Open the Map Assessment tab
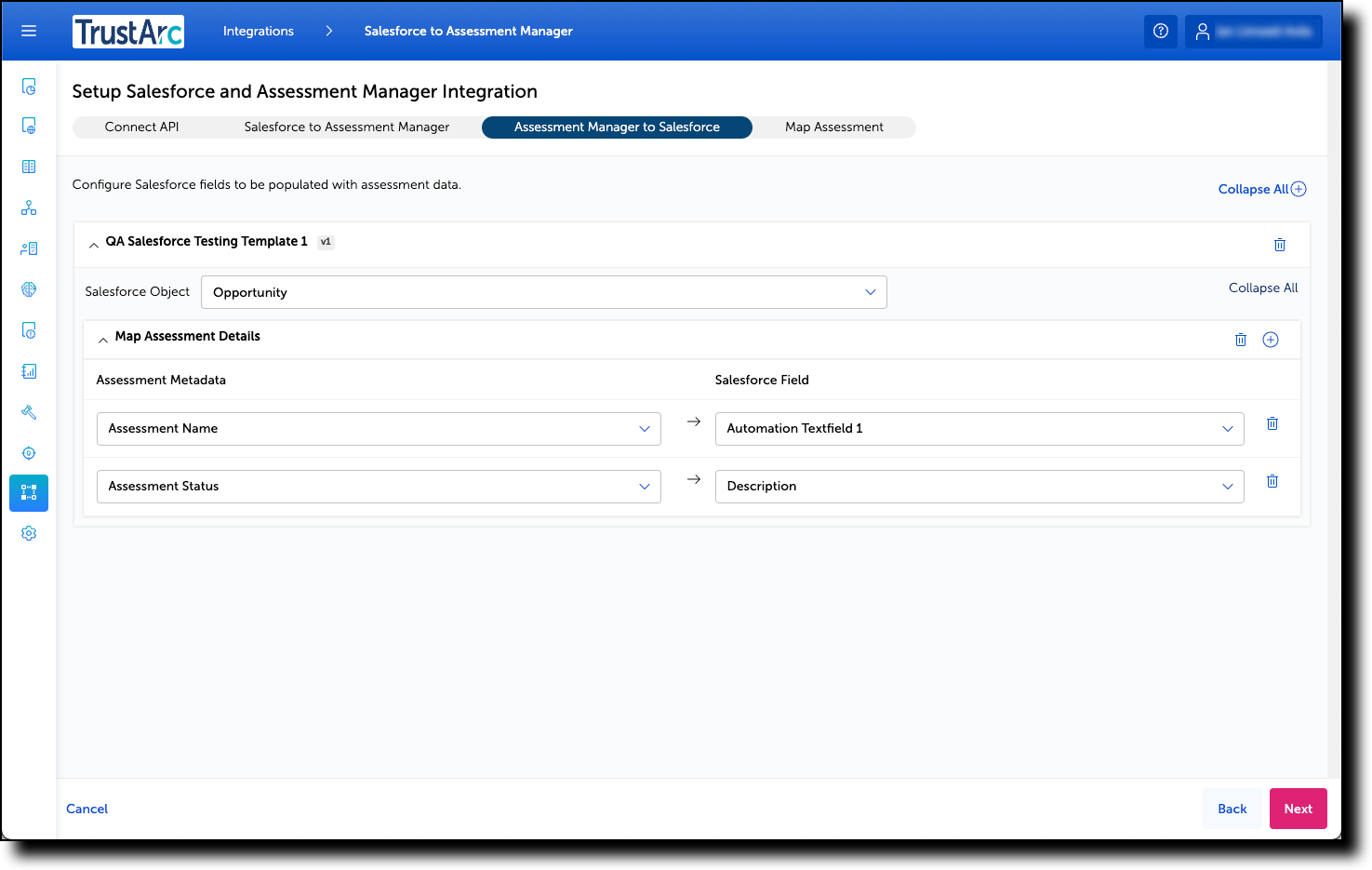The image size is (1372, 870). [834, 127]
